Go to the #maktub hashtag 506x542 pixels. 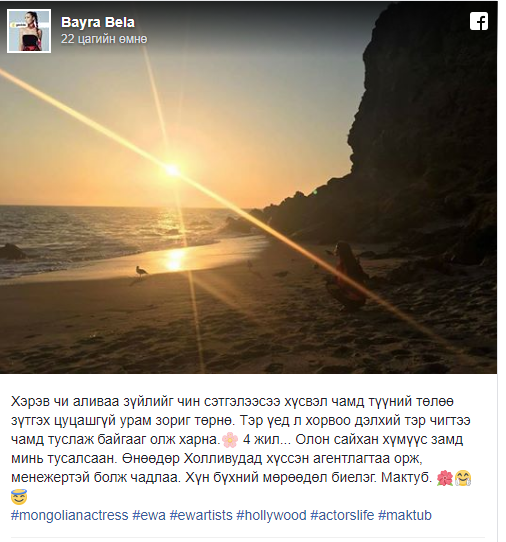(405, 515)
